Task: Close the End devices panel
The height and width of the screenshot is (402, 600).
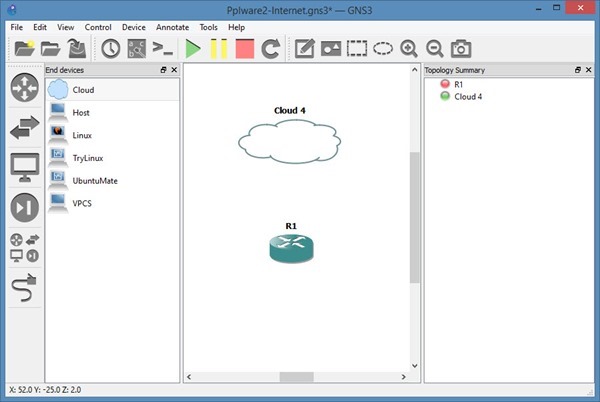Action: click(x=174, y=70)
